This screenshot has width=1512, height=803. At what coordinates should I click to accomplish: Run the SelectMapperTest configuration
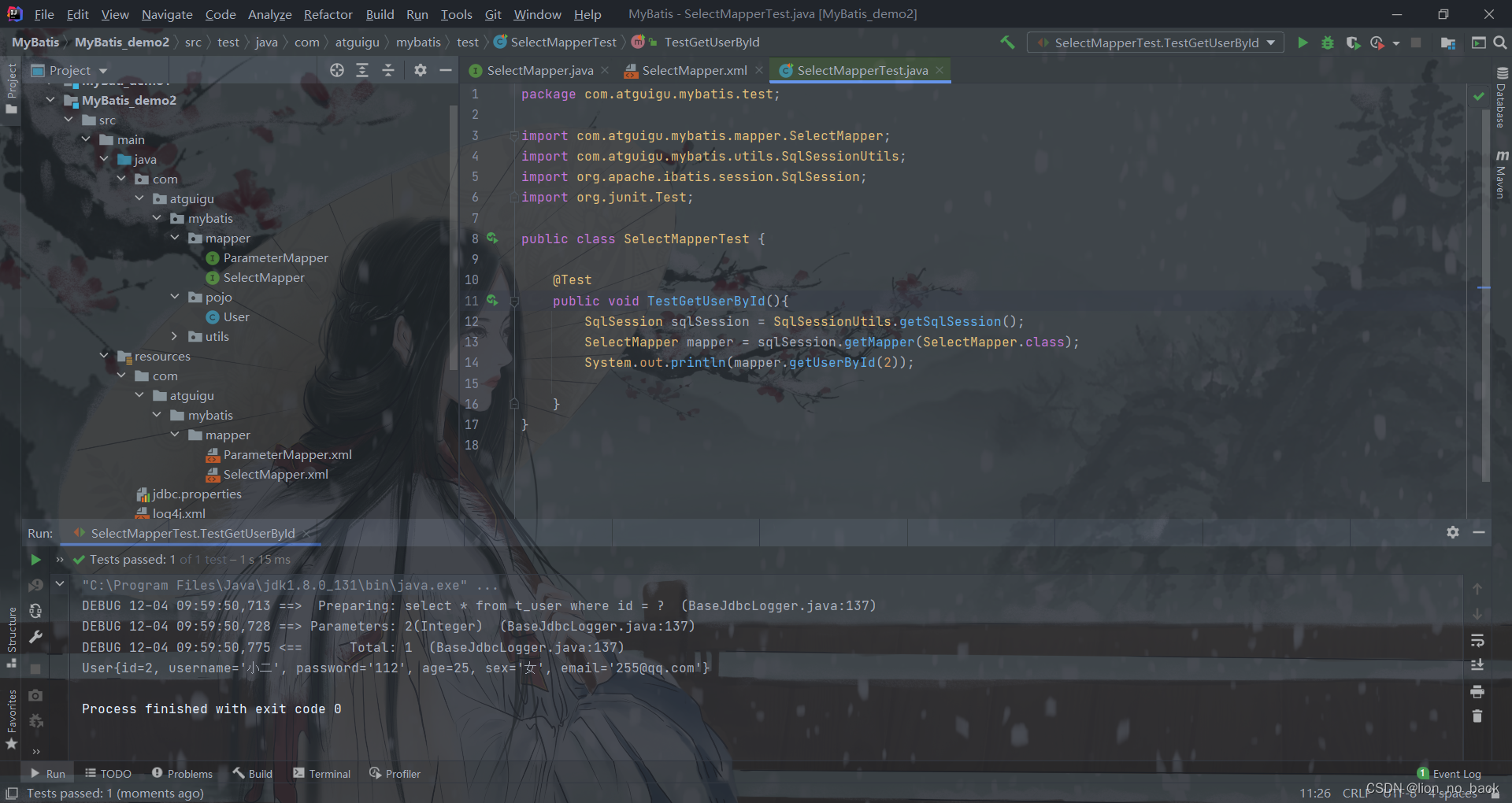(x=1303, y=43)
